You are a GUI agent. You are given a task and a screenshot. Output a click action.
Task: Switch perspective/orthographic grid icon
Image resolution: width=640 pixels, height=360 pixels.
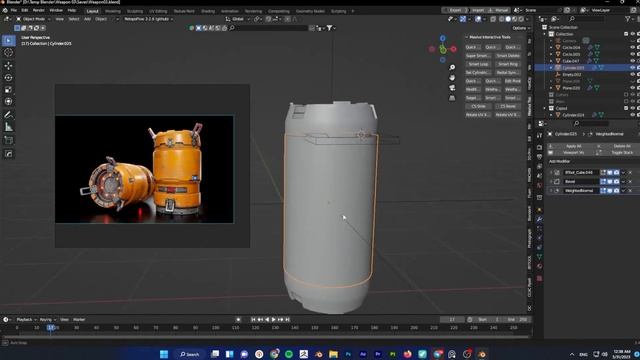click(452, 98)
